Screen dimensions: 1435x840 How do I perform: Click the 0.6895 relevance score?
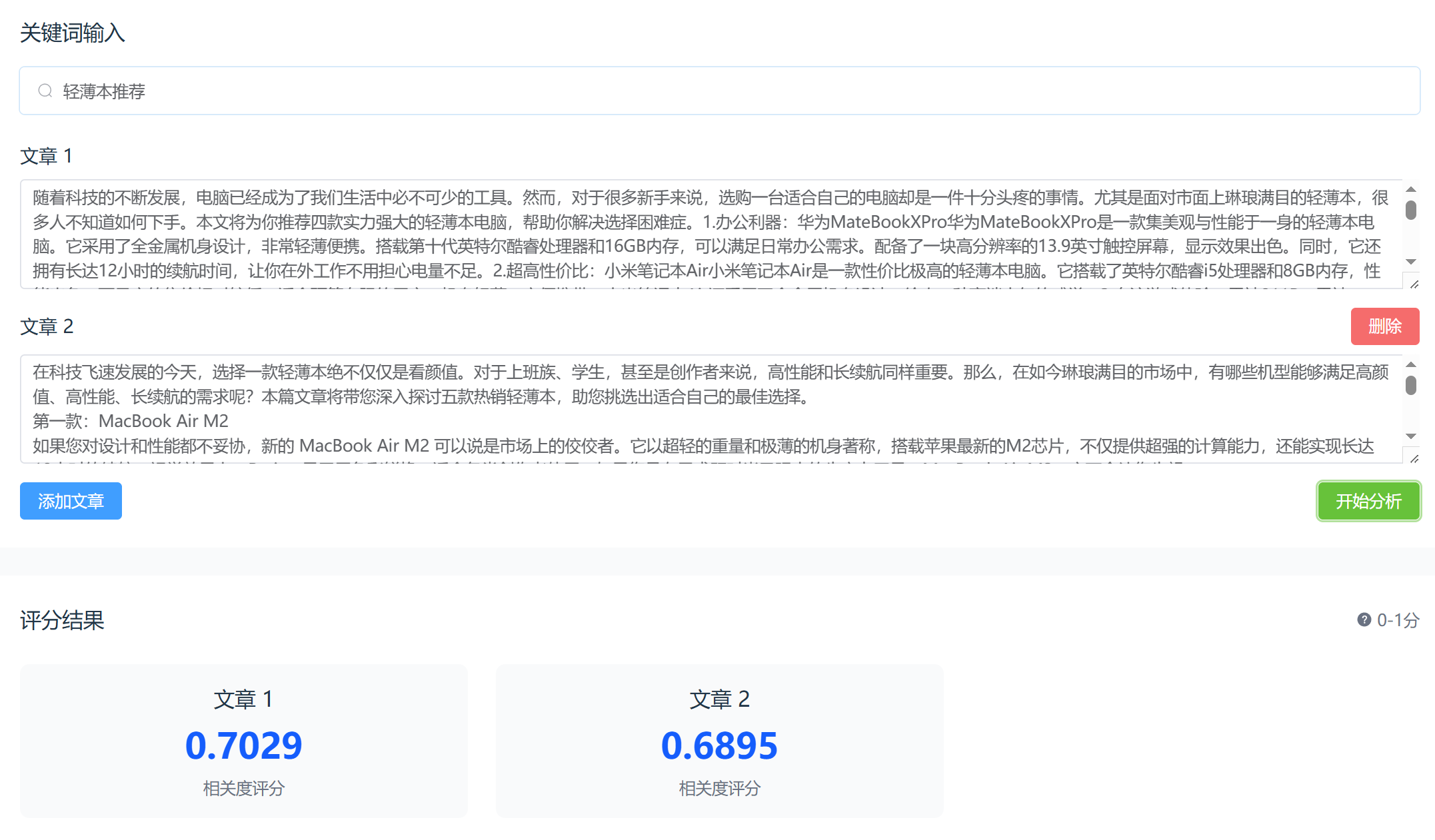pos(719,745)
